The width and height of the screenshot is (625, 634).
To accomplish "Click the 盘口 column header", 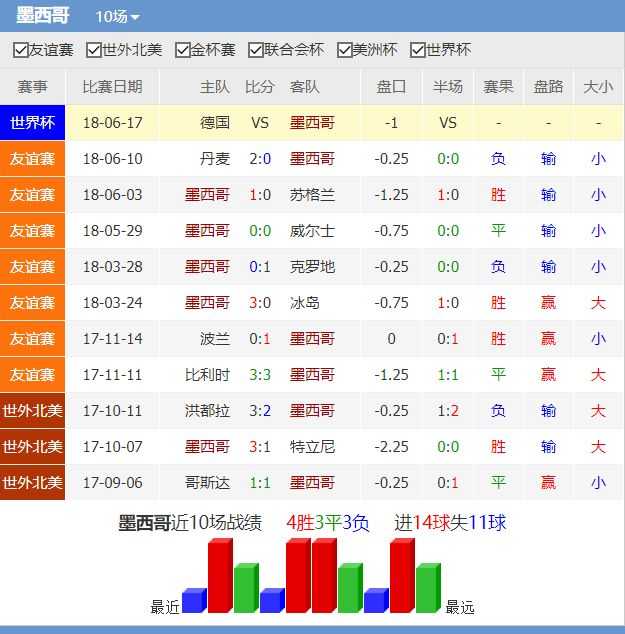I will pos(391,87).
